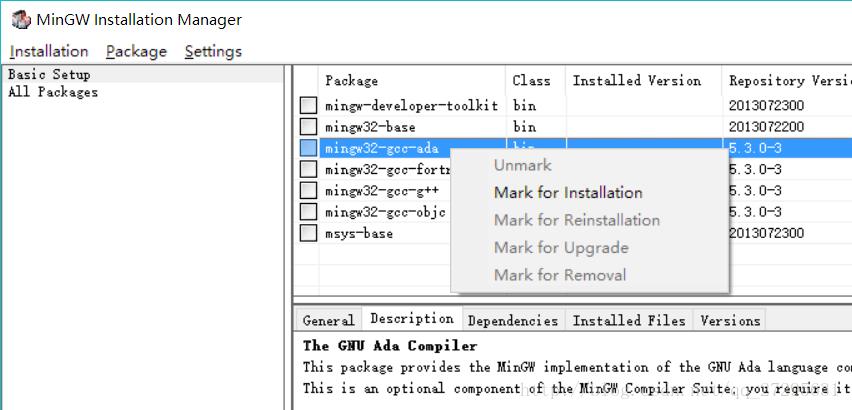Click repository version of msys-base row
852x410 pixels.
point(766,234)
